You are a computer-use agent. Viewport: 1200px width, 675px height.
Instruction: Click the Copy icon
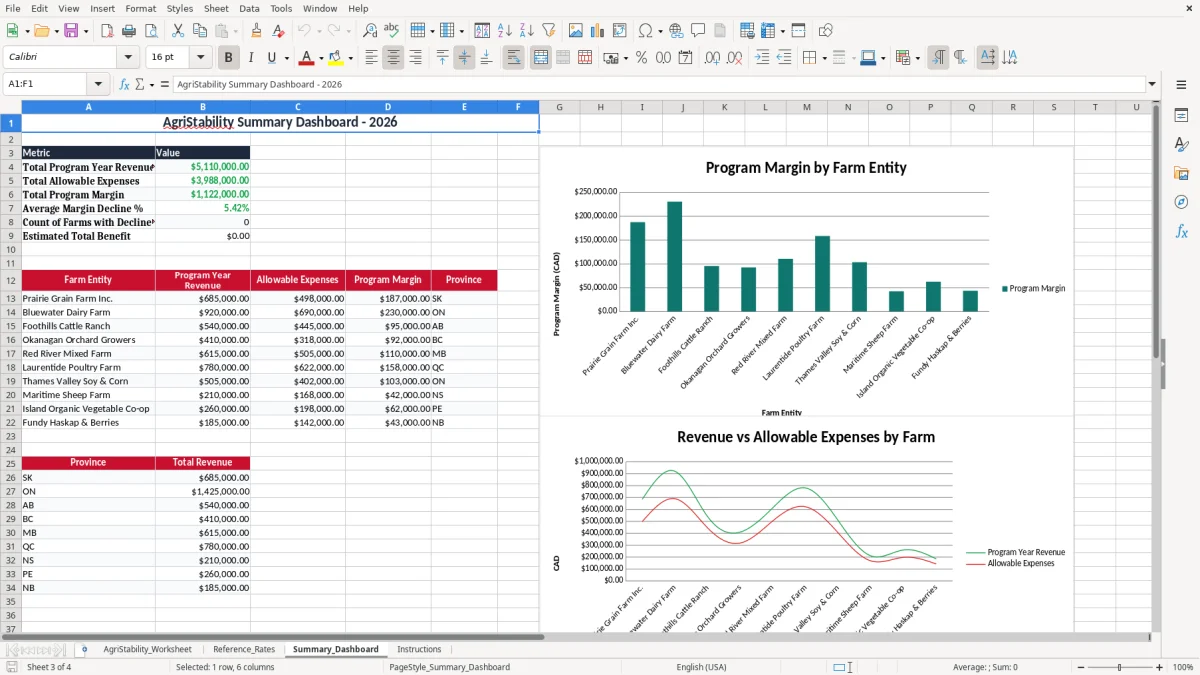coord(199,31)
